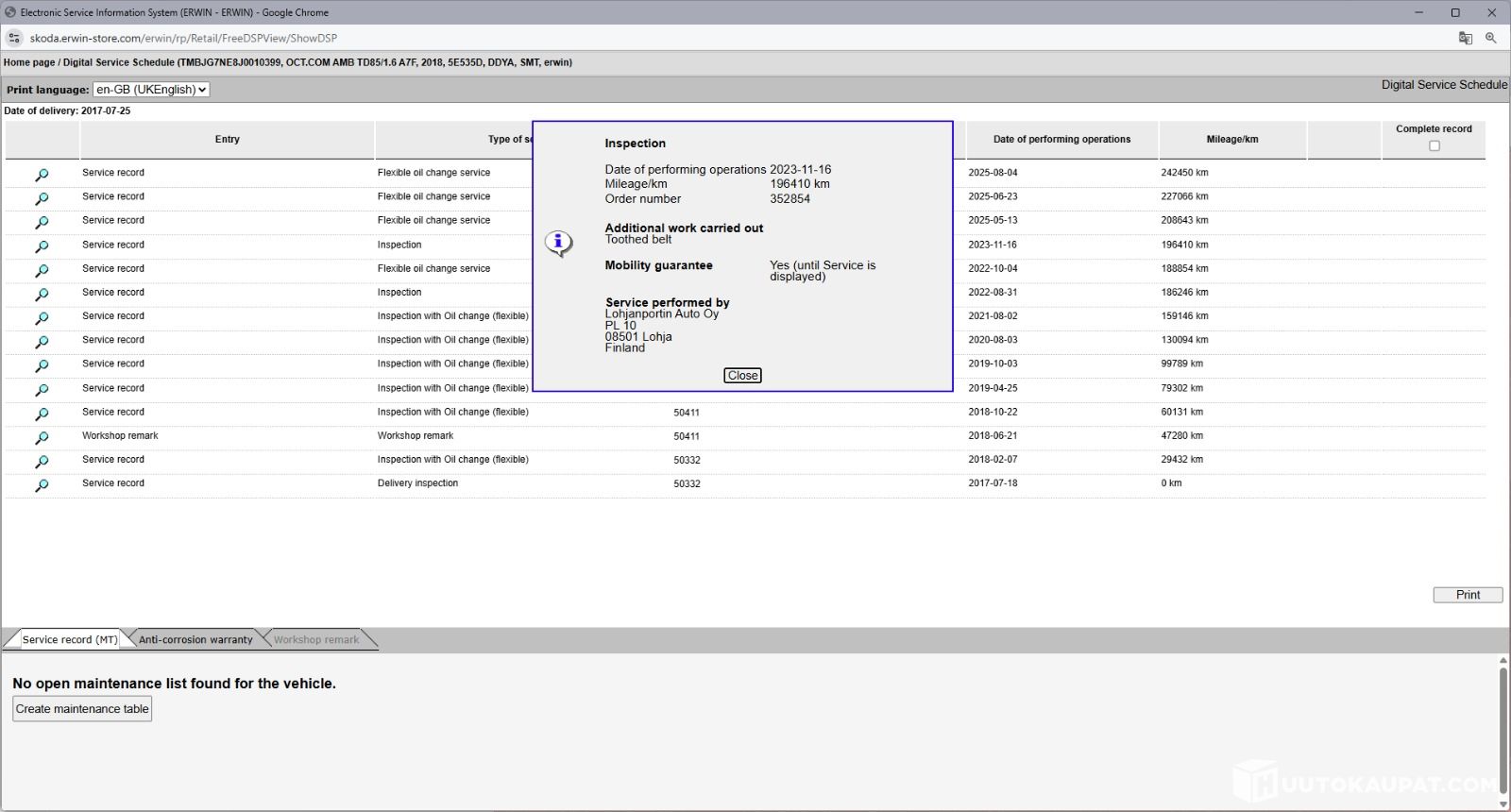Inspect the 2020-08-03 service record details
The height and width of the screenshot is (812, 1511).
(42, 342)
